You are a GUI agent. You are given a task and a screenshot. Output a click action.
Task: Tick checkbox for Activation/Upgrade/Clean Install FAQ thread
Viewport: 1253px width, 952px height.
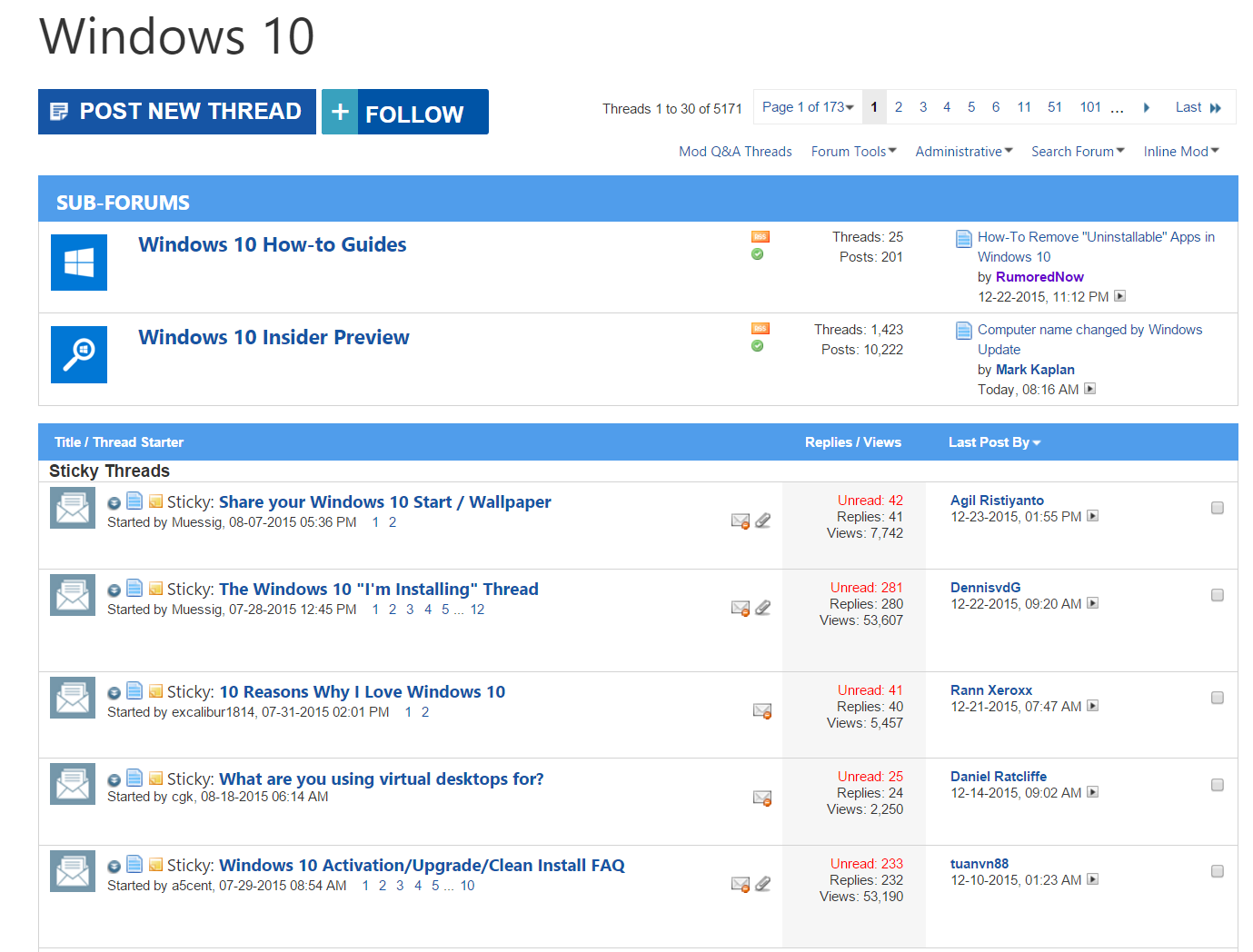tap(1218, 871)
